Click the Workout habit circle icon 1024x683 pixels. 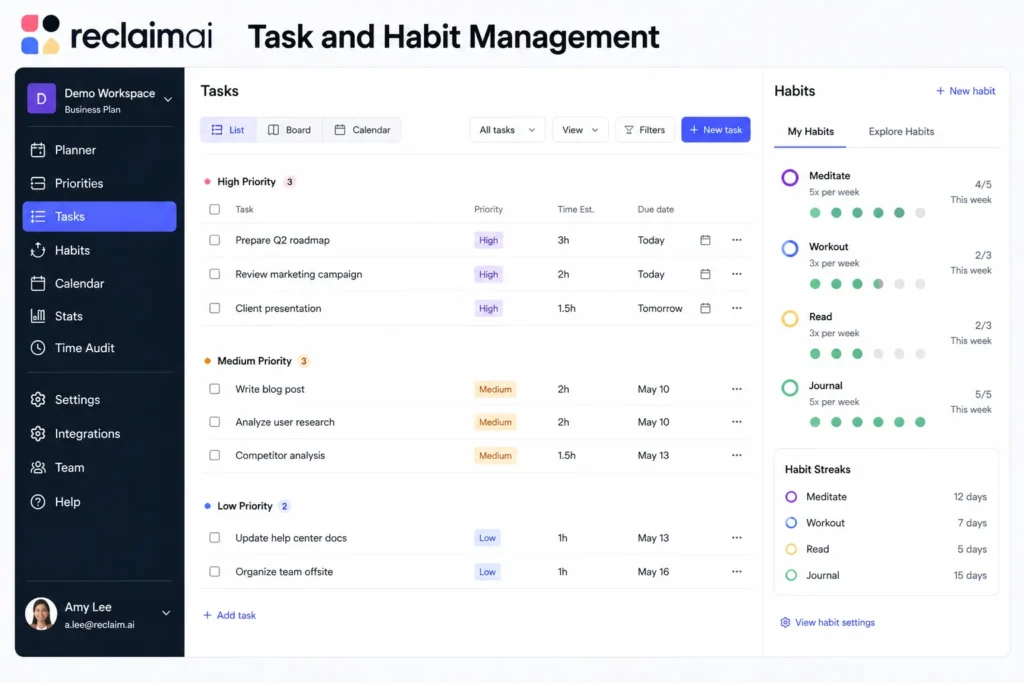click(790, 248)
